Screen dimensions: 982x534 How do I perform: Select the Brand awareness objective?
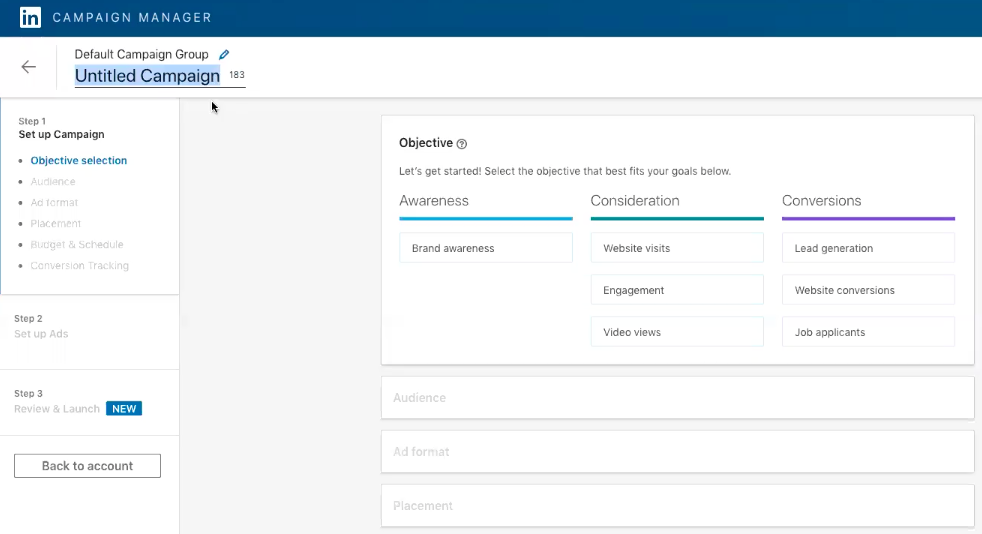(485, 248)
